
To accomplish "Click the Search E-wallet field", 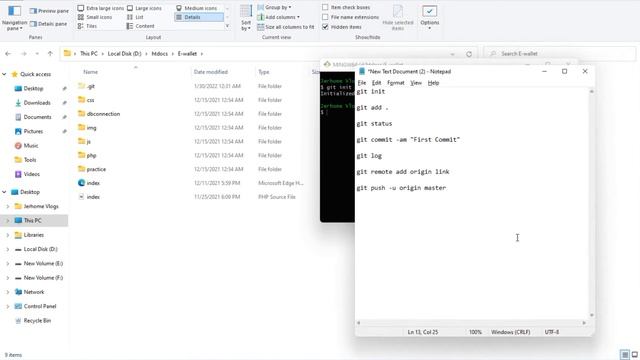I will (560, 54).
